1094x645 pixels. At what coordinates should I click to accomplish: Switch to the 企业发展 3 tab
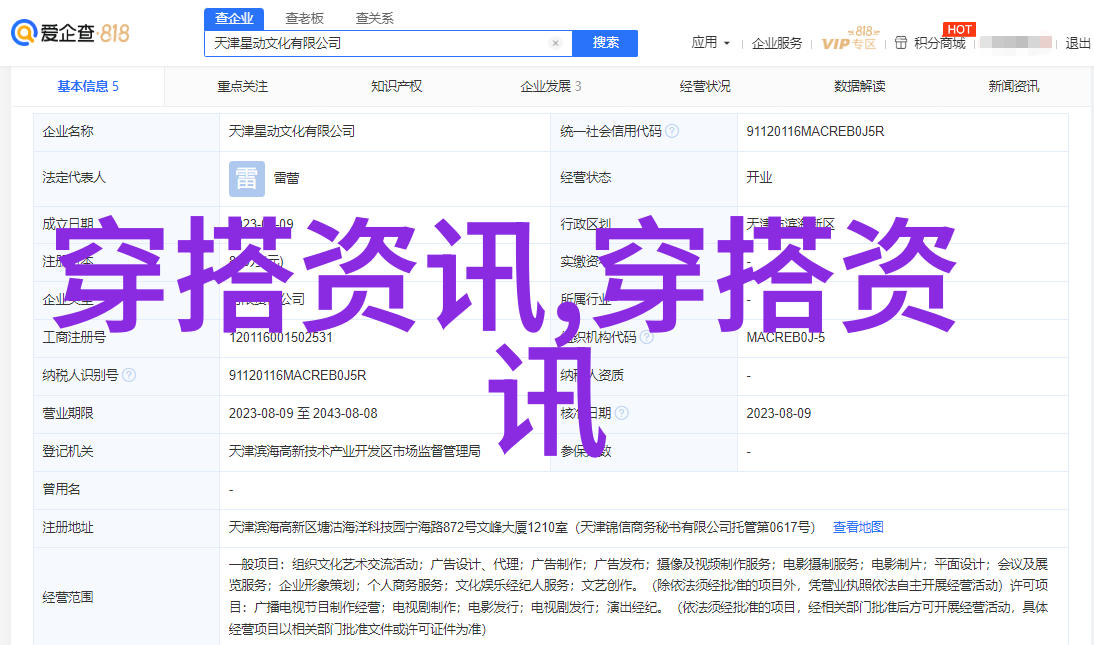pyautogui.click(x=550, y=86)
